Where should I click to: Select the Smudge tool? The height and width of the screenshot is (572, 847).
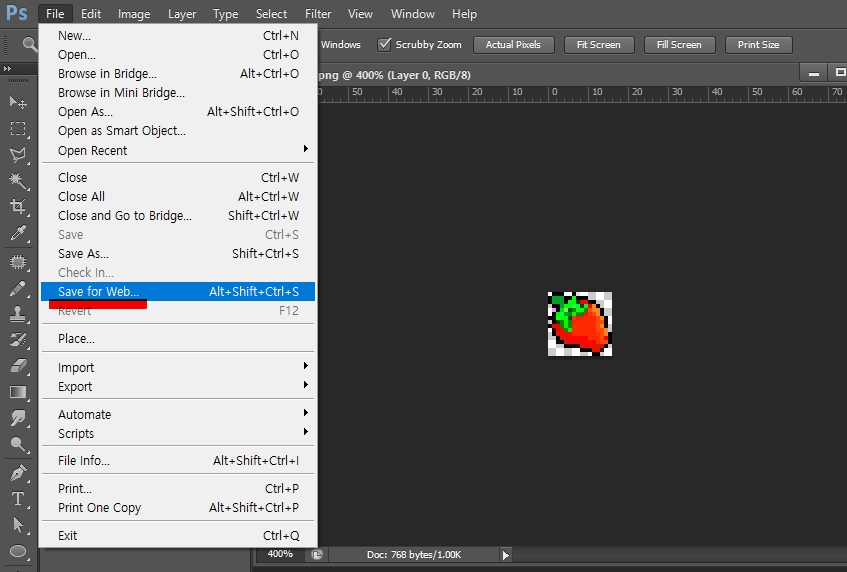(18, 418)
